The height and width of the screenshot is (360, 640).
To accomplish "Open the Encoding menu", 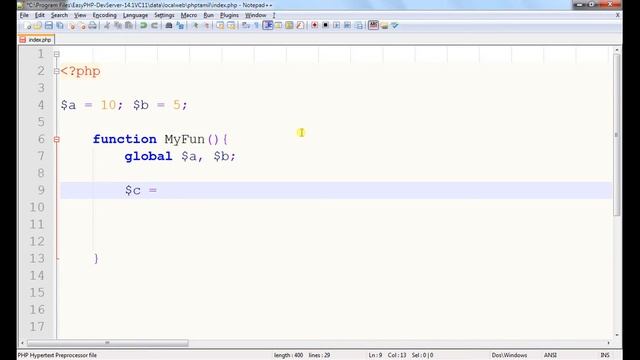I will [x=104, y=15].
